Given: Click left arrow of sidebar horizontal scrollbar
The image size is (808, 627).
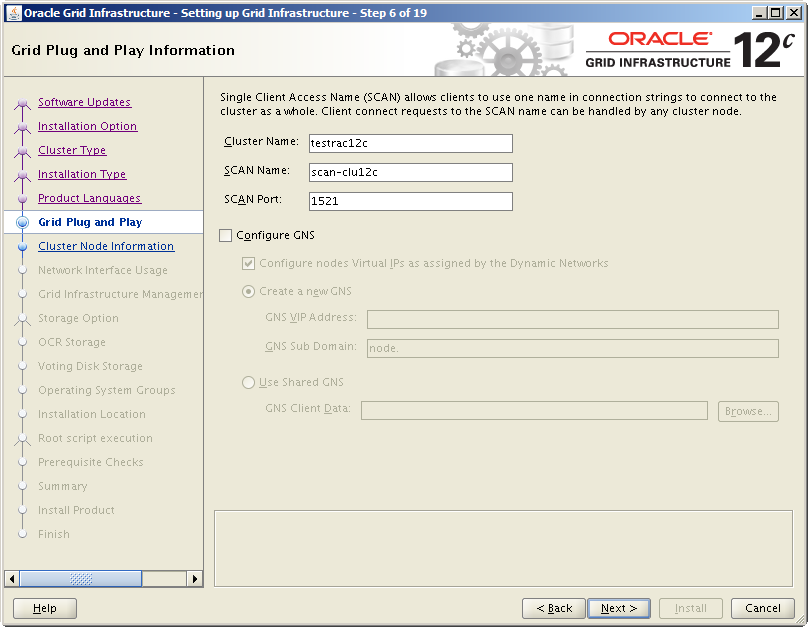Looking at the screenshot, I should pyautogui.click(x=12, y=578).
